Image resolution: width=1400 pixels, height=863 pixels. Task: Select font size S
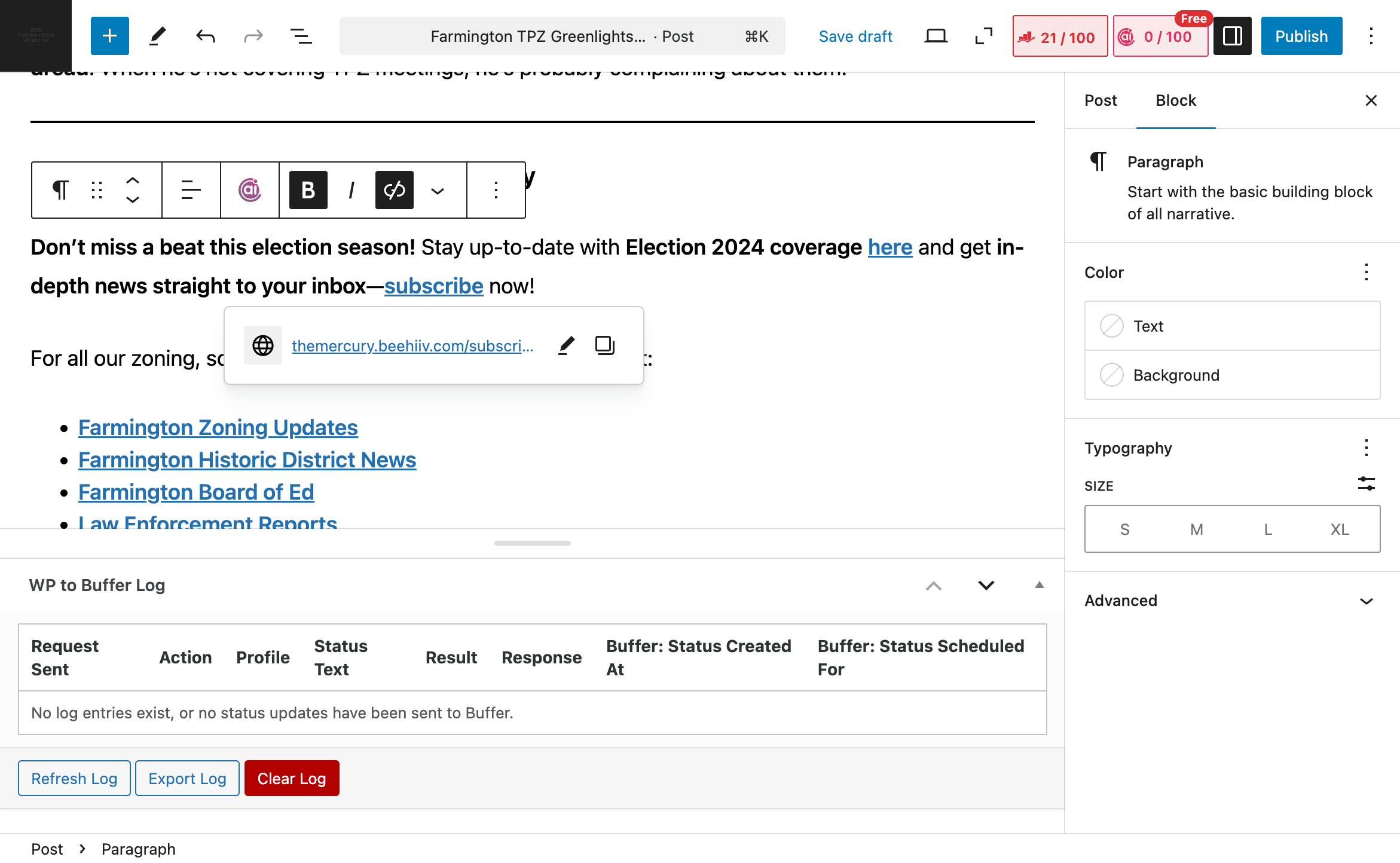[x=1125, y=529]
